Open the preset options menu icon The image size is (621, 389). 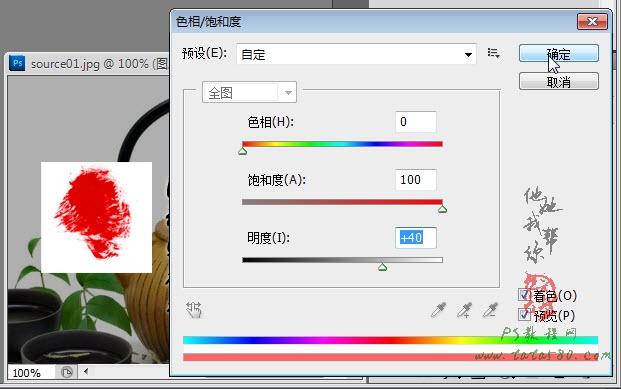tap(493, 53)
